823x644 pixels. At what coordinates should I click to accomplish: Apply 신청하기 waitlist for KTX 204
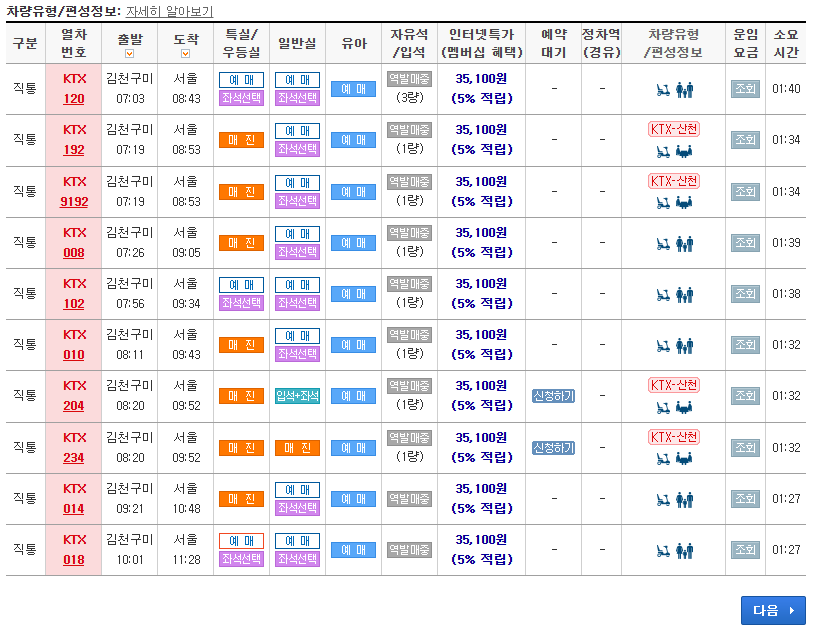coord(553,396)
